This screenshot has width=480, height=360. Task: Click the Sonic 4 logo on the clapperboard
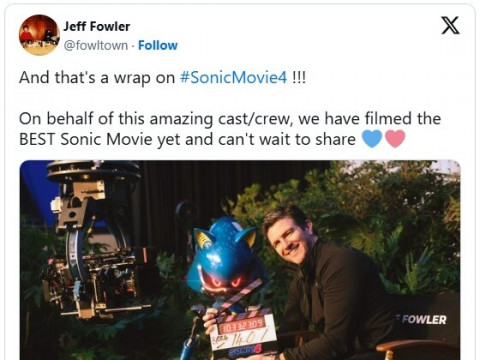(246, 350)
